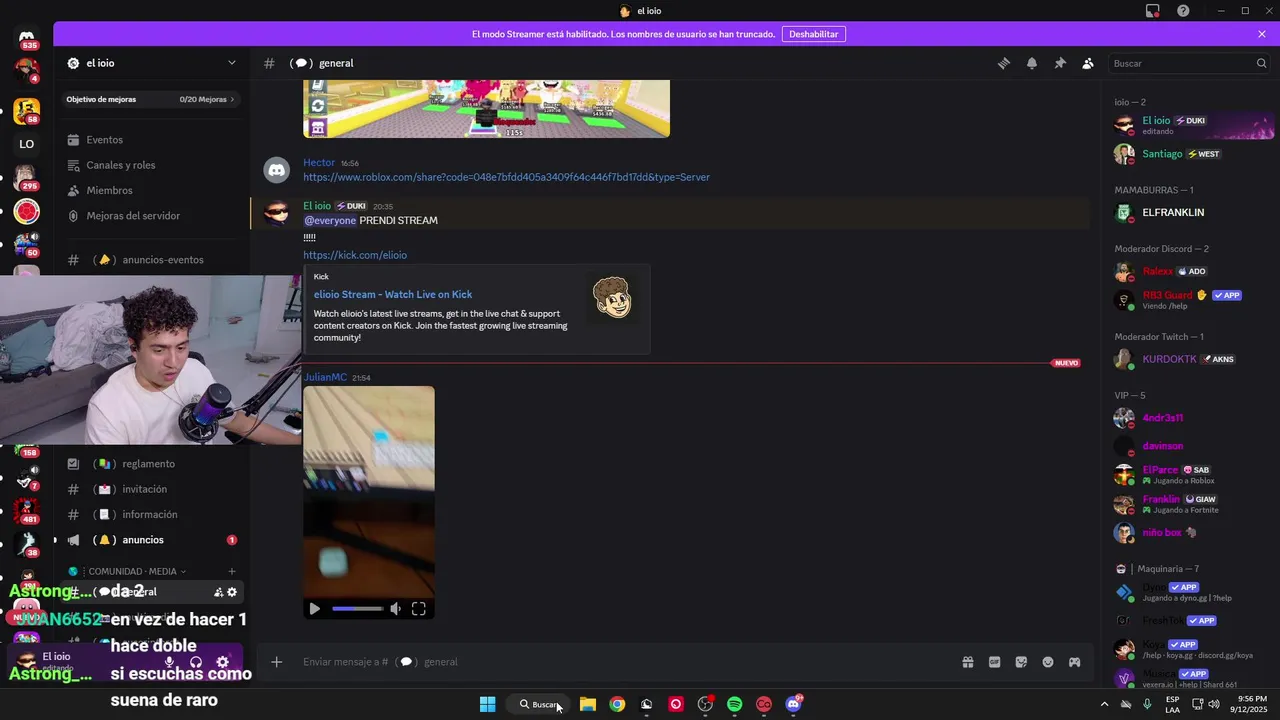Open the Dyno app in the member list
Screen dimensions: 1280x720
point(1192,592)
